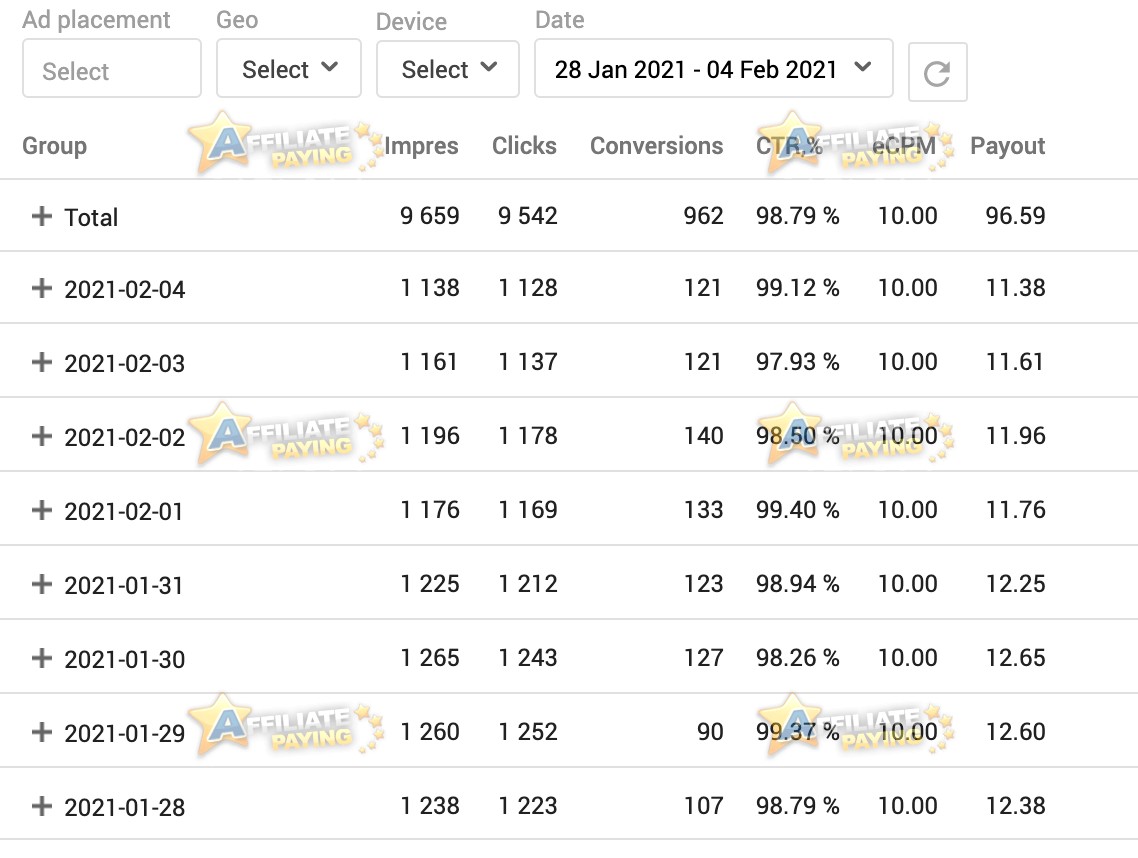Viewport: 1138px width, 858px height.
Task: Click payout value 11.61
Action: (x=1015, y=361)
